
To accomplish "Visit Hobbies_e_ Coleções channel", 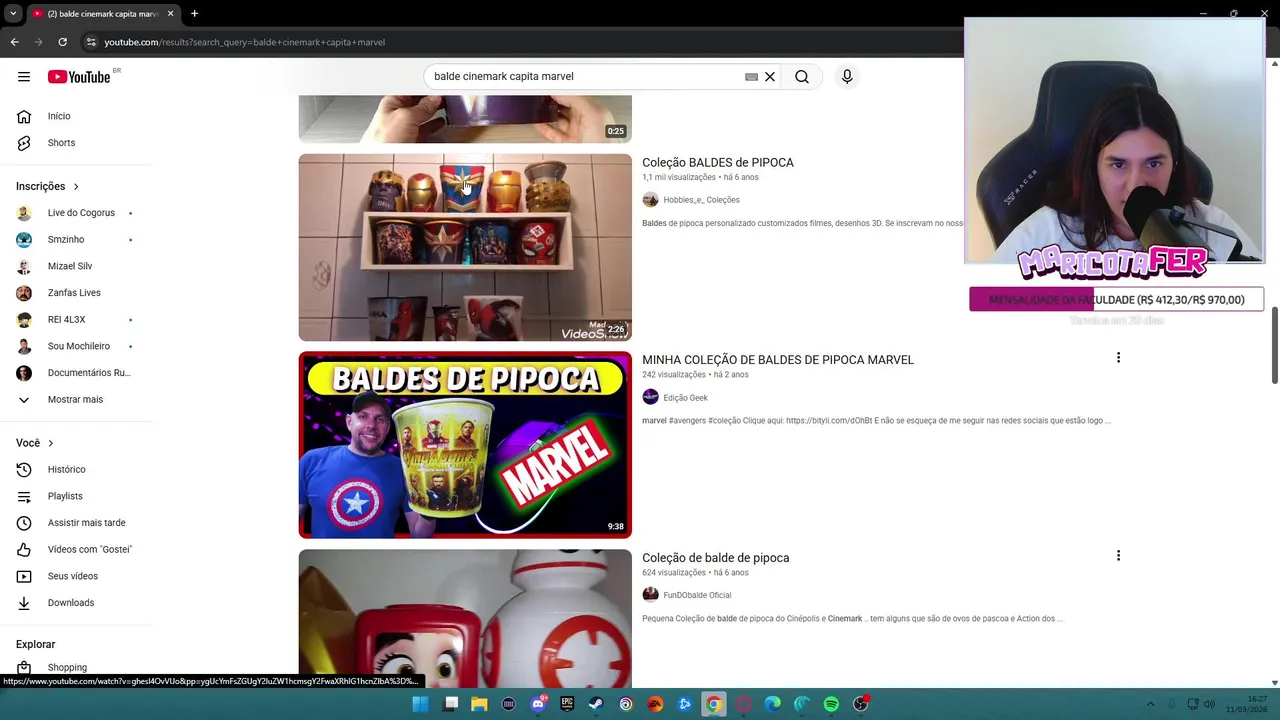I will tap(701, 200).
